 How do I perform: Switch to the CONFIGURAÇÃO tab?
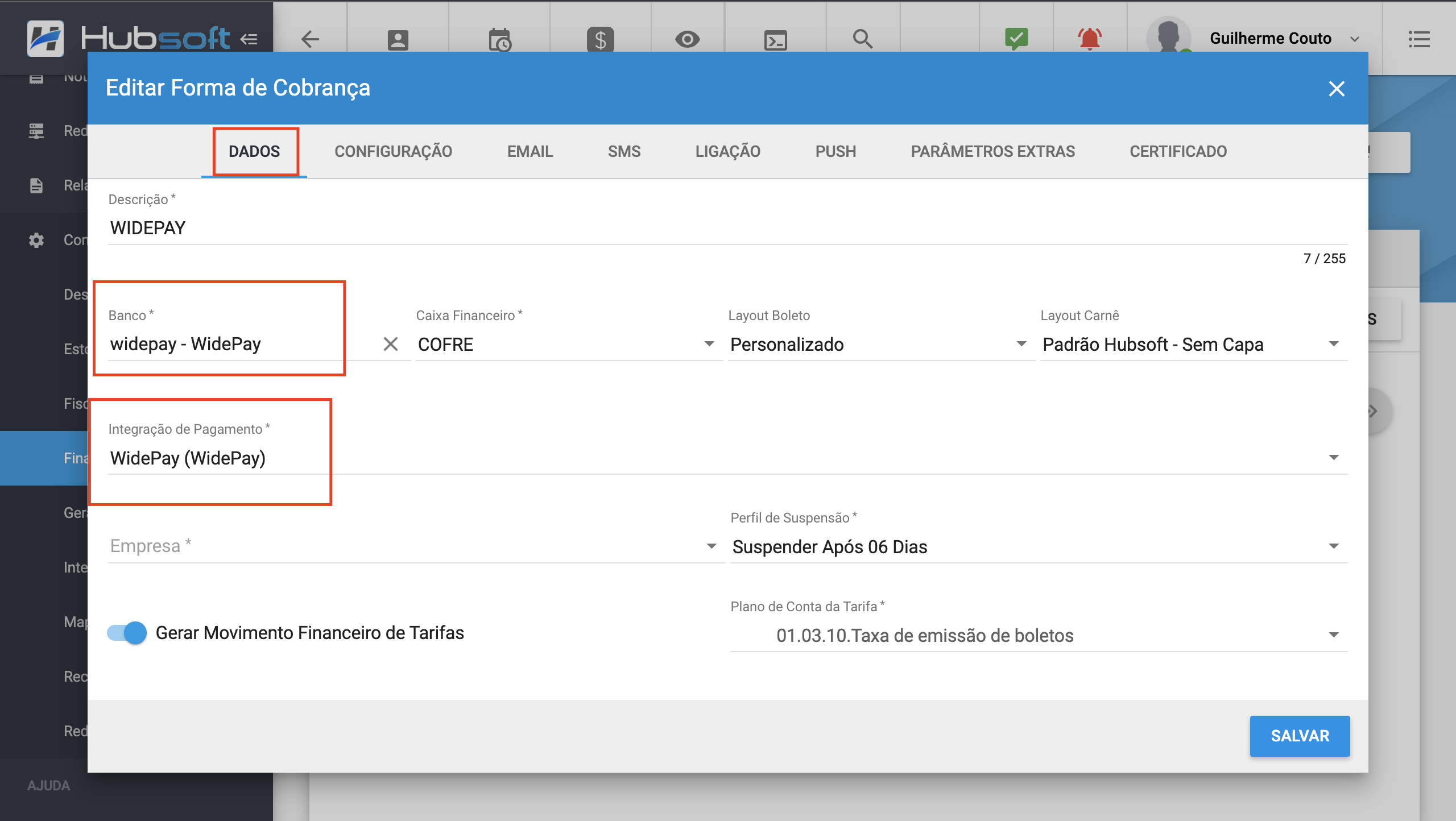click(393, 151)
